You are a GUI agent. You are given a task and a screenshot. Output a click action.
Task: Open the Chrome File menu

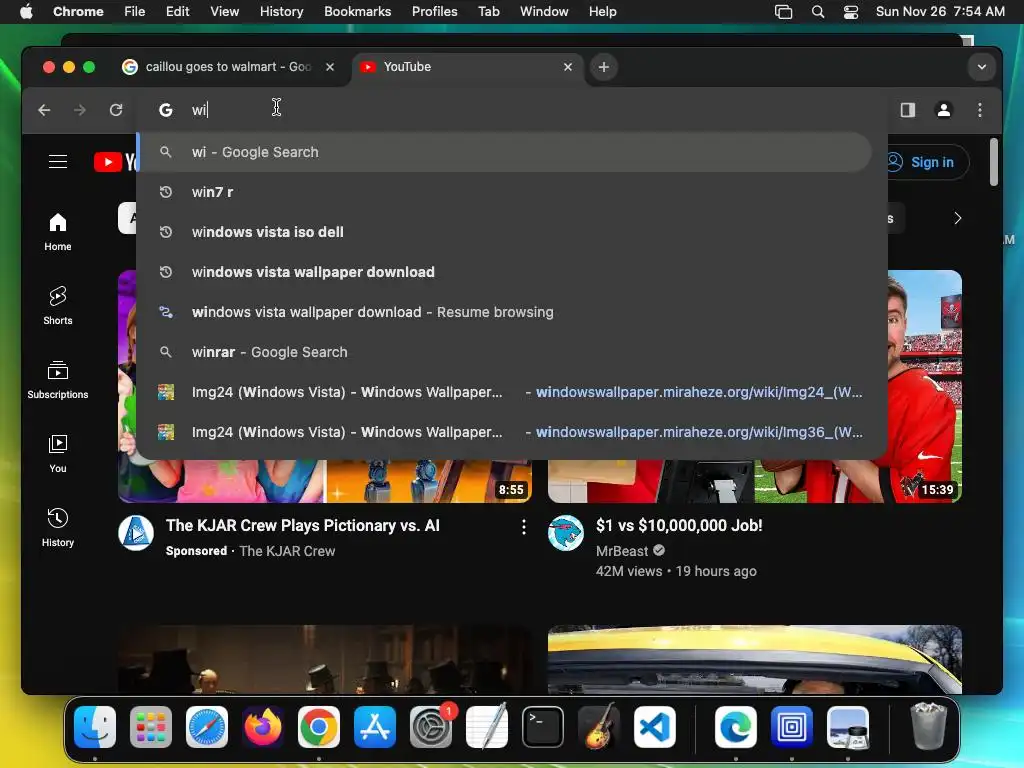pos(135,12)
